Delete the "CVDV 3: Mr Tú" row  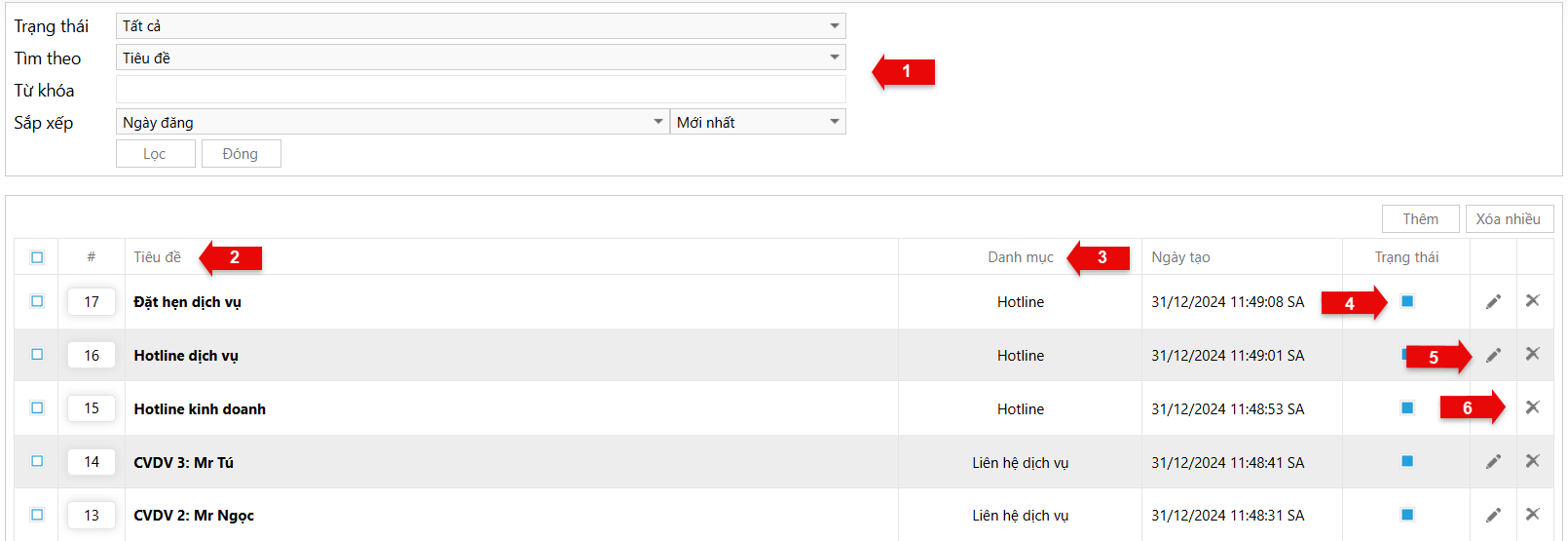click(1532, 461)
